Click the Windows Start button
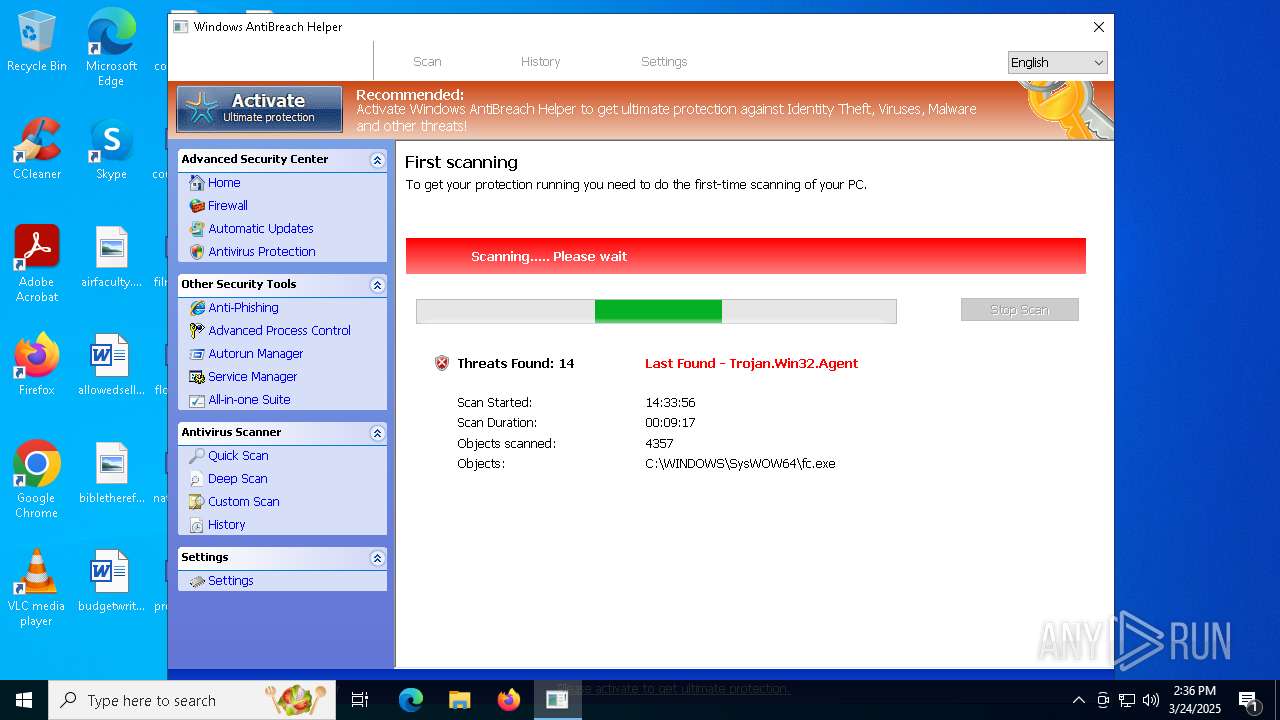Screen dimensions: 1280x720 [24, 700]
